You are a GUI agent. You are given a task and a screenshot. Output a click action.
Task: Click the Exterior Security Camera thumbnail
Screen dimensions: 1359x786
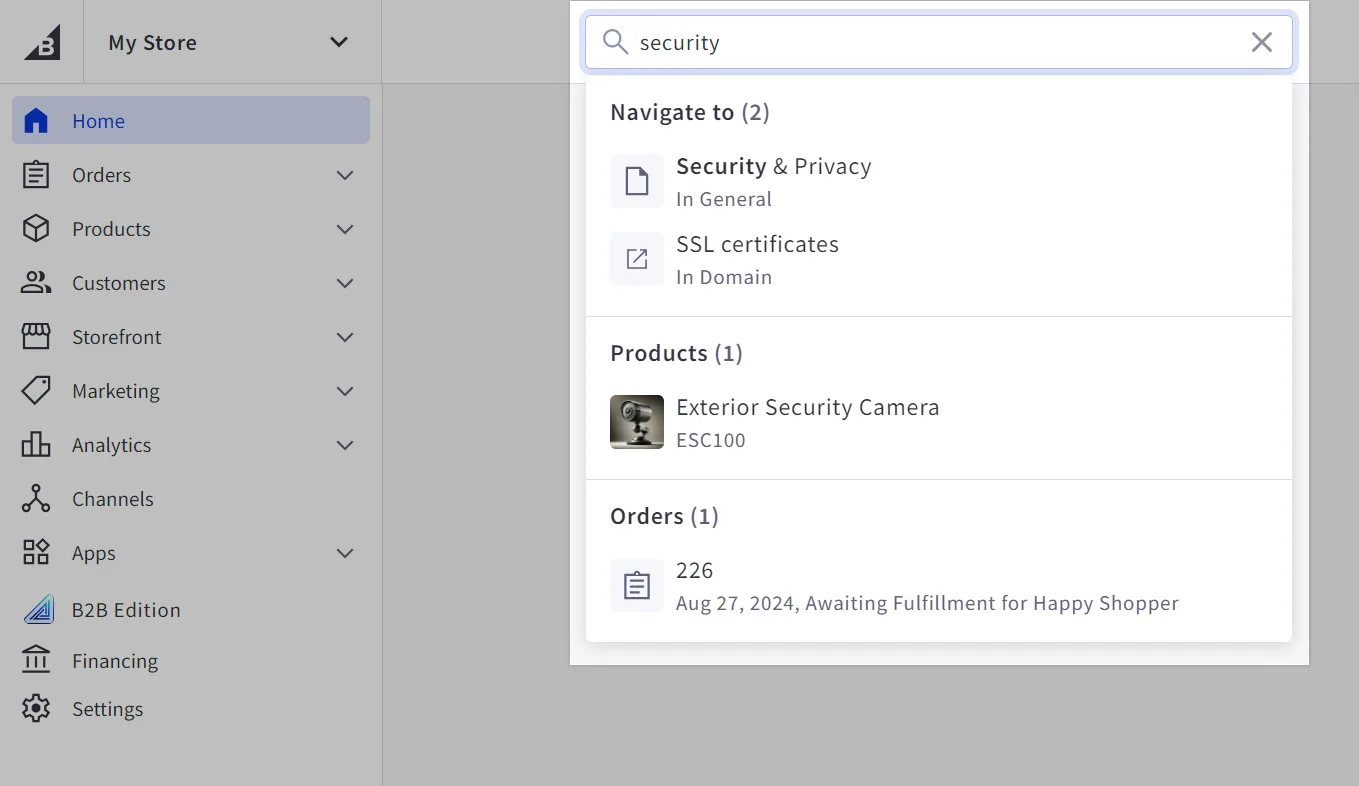point(637,422)
